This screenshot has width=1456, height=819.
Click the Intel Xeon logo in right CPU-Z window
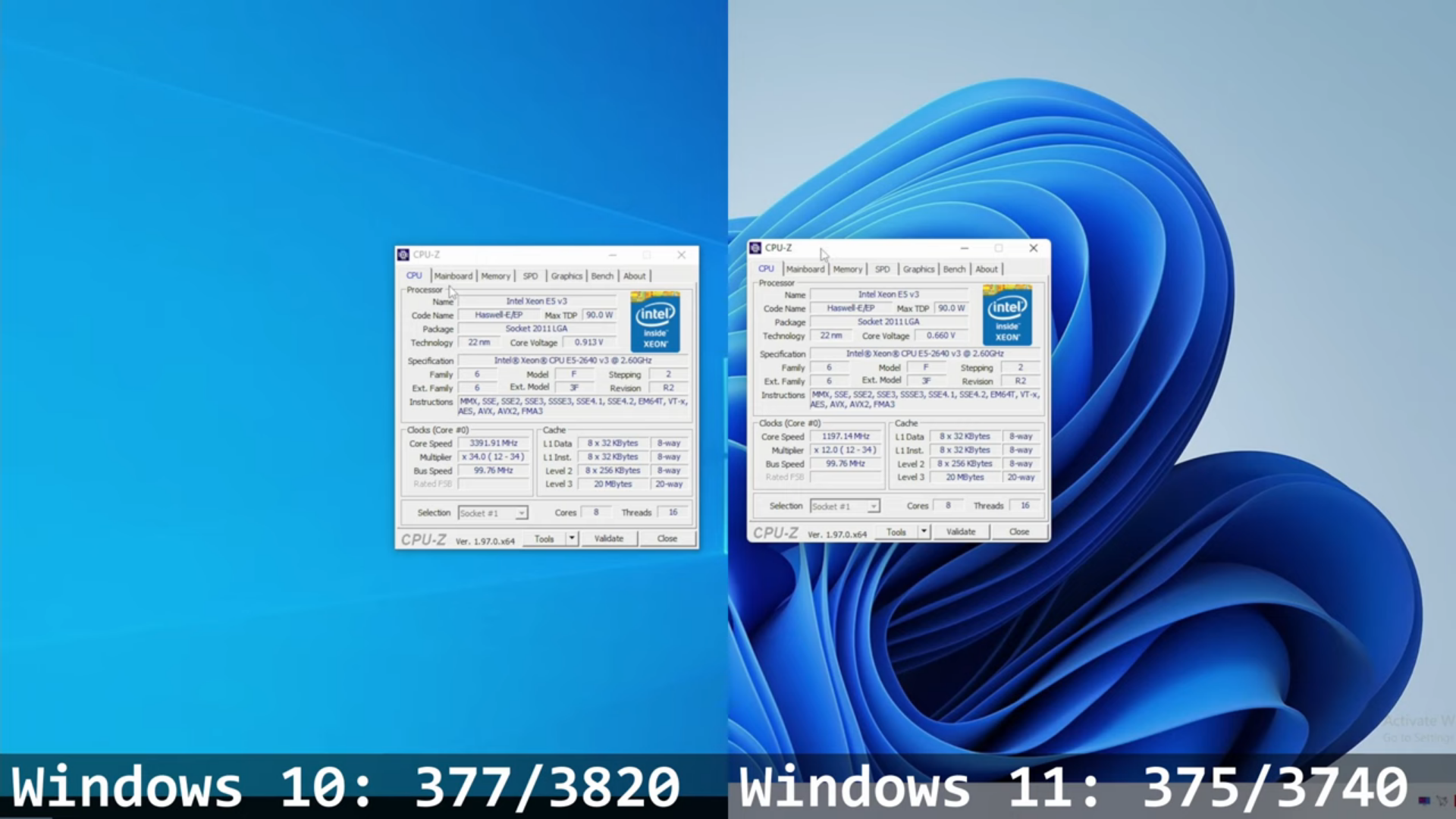pyautogui.click(x=1007, y=315)
